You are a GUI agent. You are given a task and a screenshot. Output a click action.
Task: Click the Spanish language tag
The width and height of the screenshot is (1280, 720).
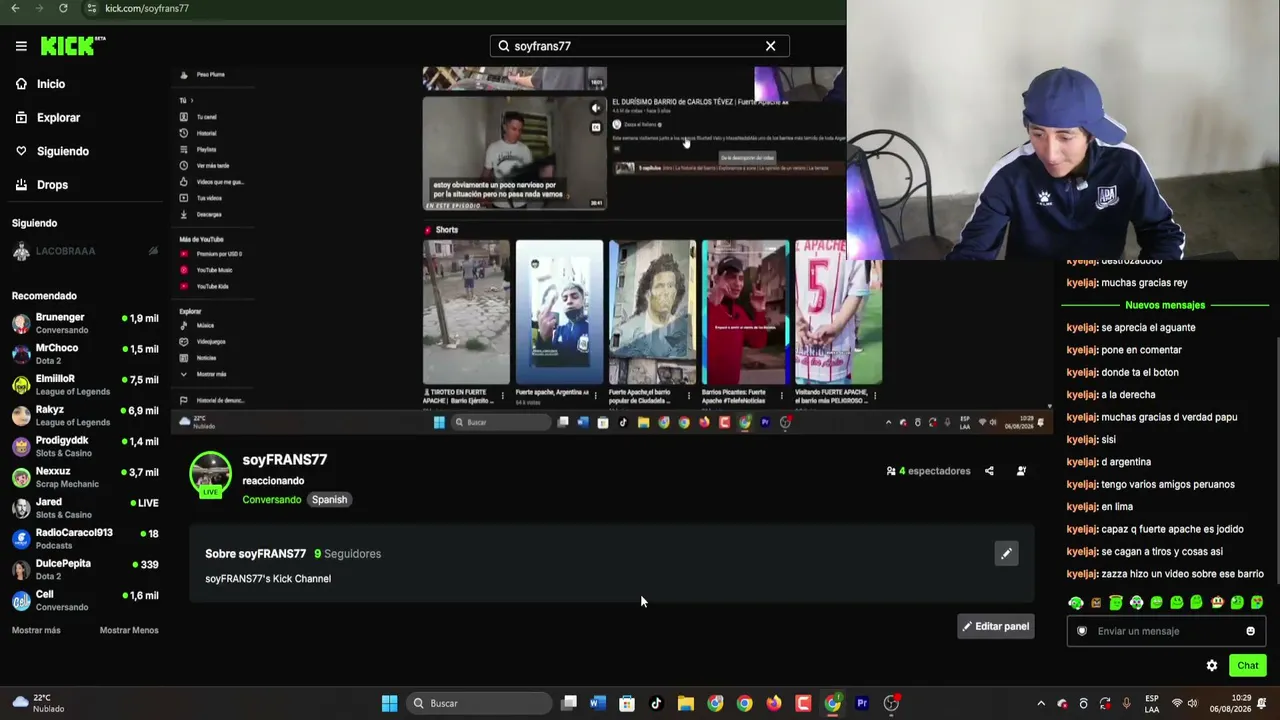[329, 500]
